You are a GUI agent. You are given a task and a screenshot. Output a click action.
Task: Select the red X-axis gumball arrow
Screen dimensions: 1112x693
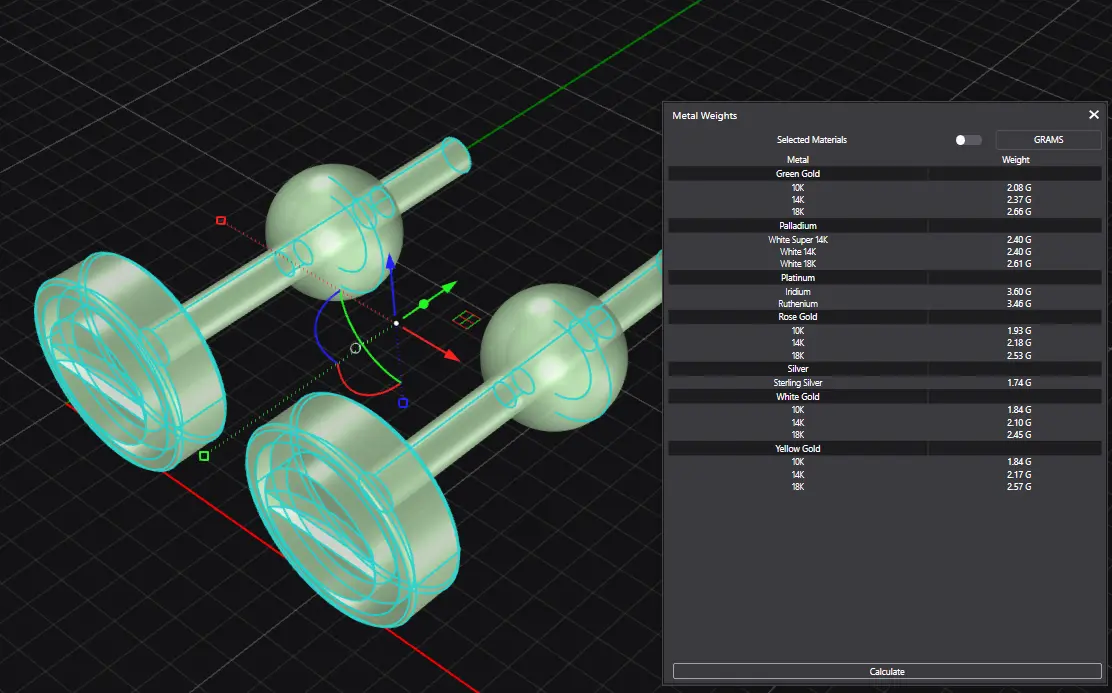pyautogui.click(x=450, y=355)
